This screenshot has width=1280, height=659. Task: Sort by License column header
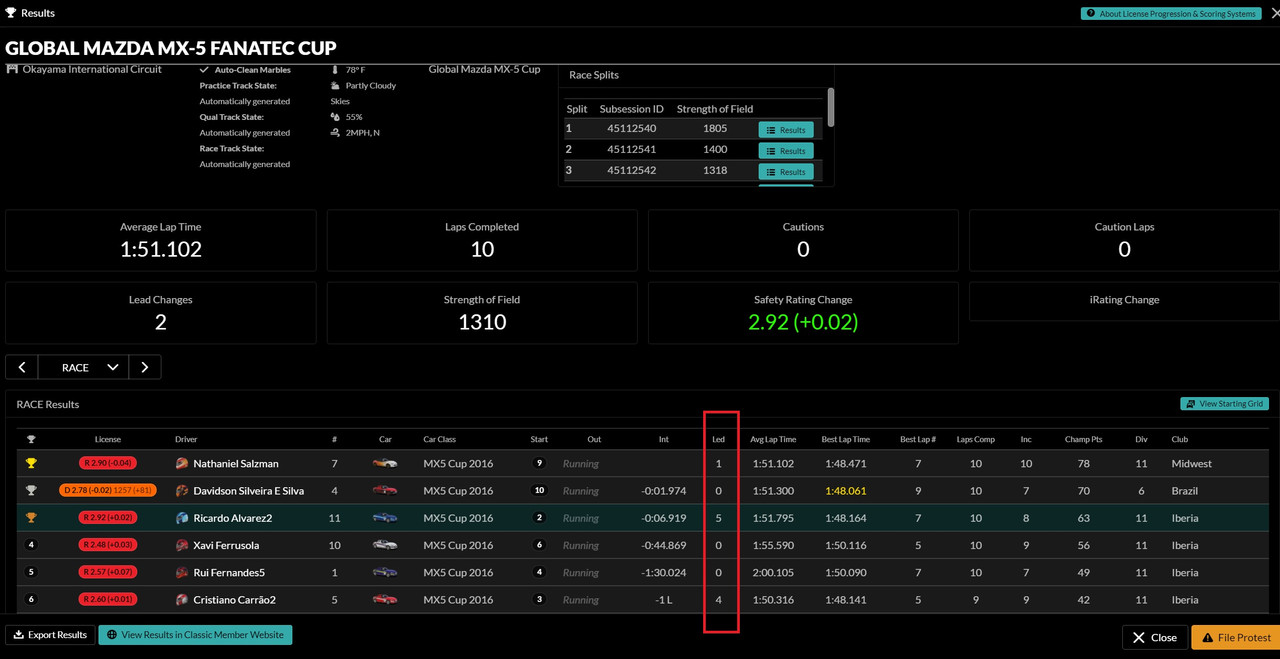(108, 439)
